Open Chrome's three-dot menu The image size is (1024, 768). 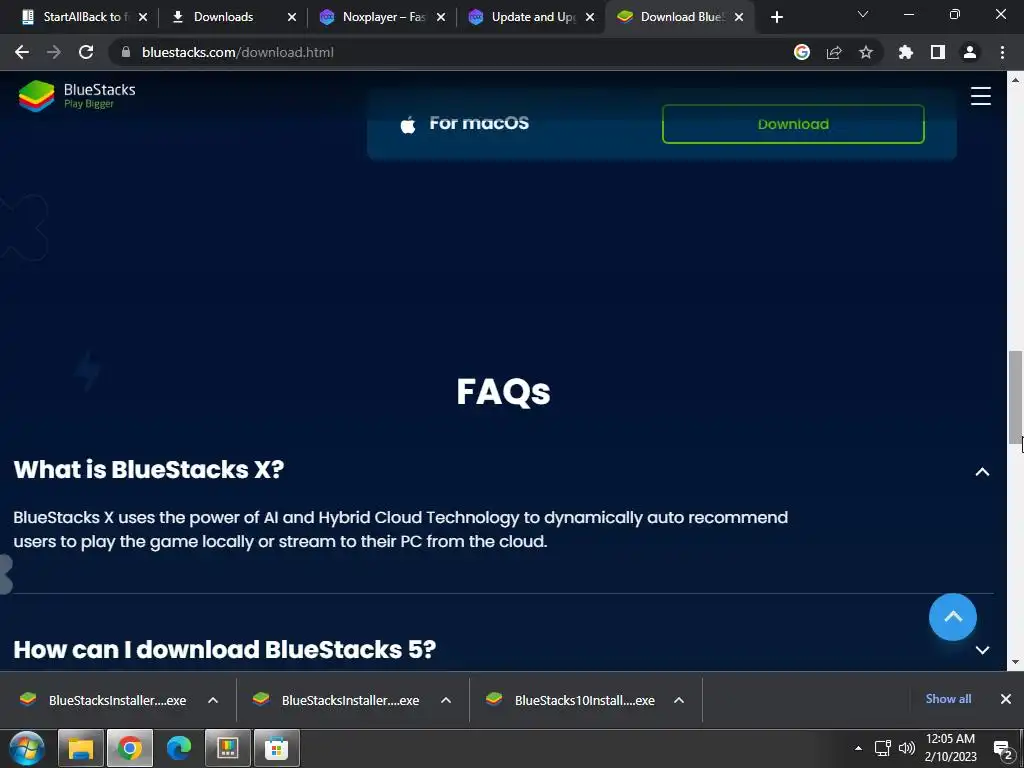pyautogui.click(x=1002, y=52)
